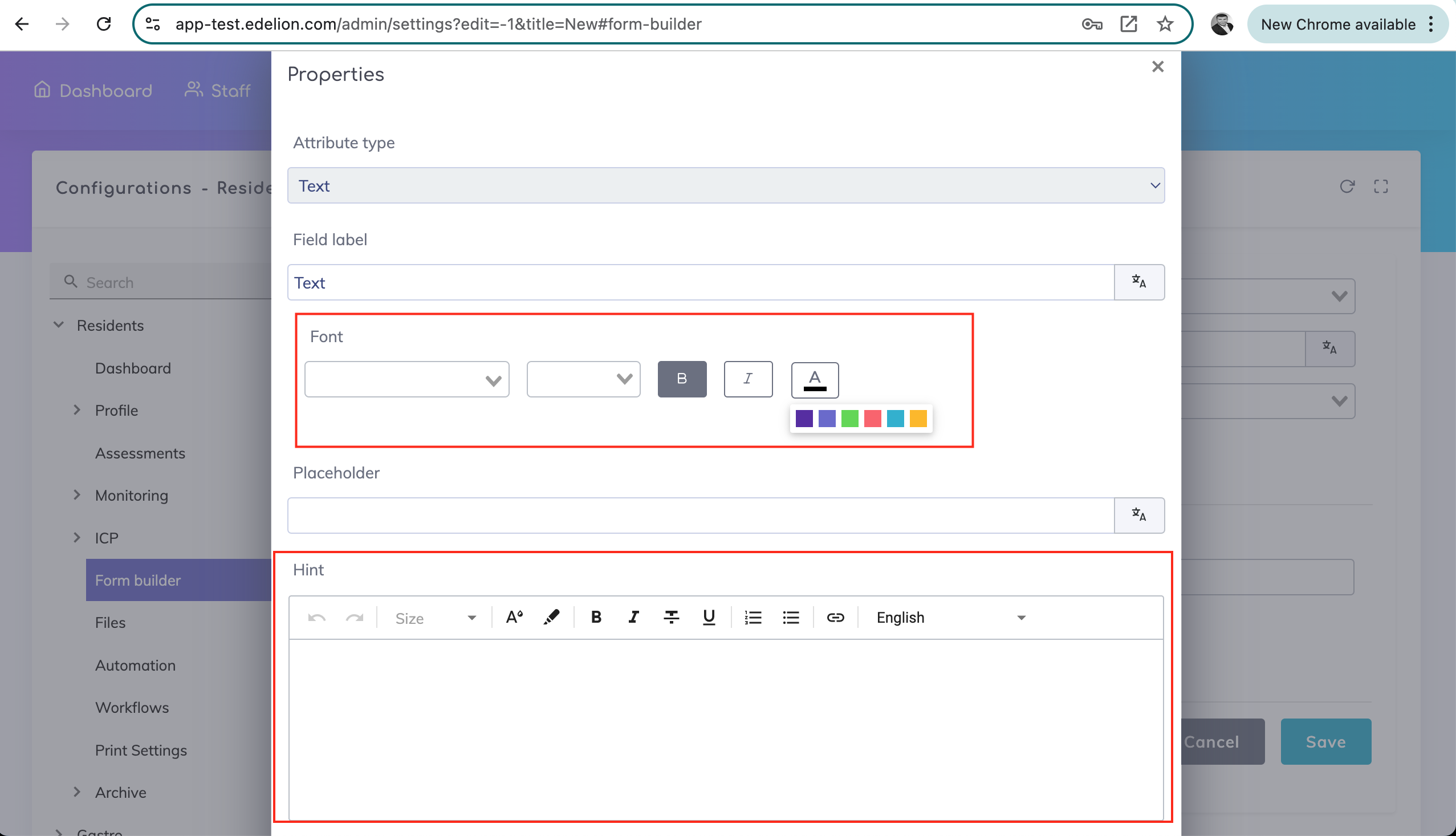Click the Placeholder input field

tap(700, 515)
